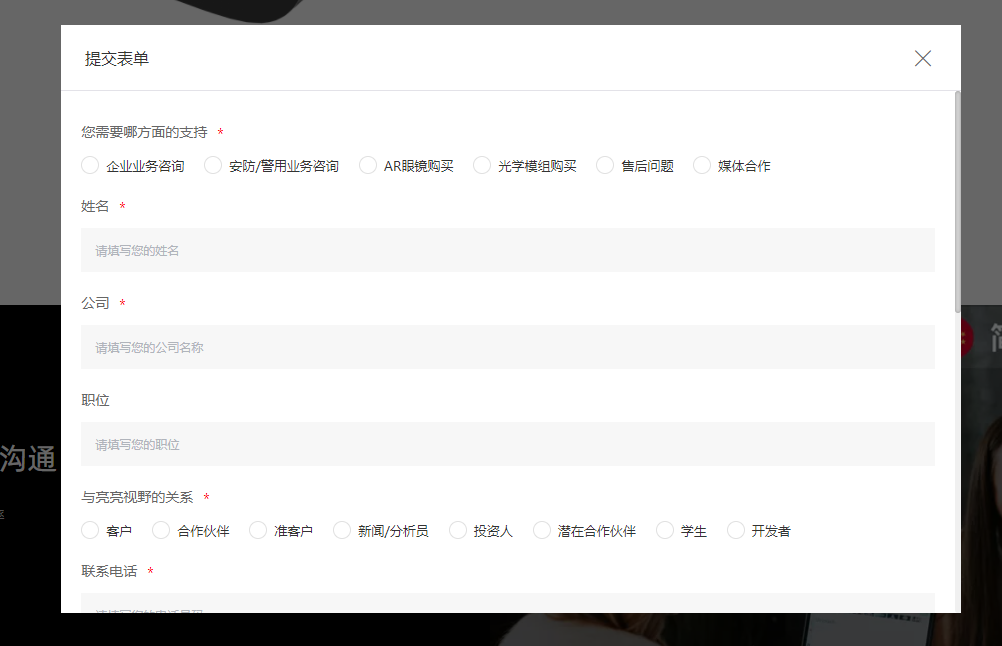Focus the 请填写您的姓名 name field
Screen dimensions: 1002x646
pos(507,250)
